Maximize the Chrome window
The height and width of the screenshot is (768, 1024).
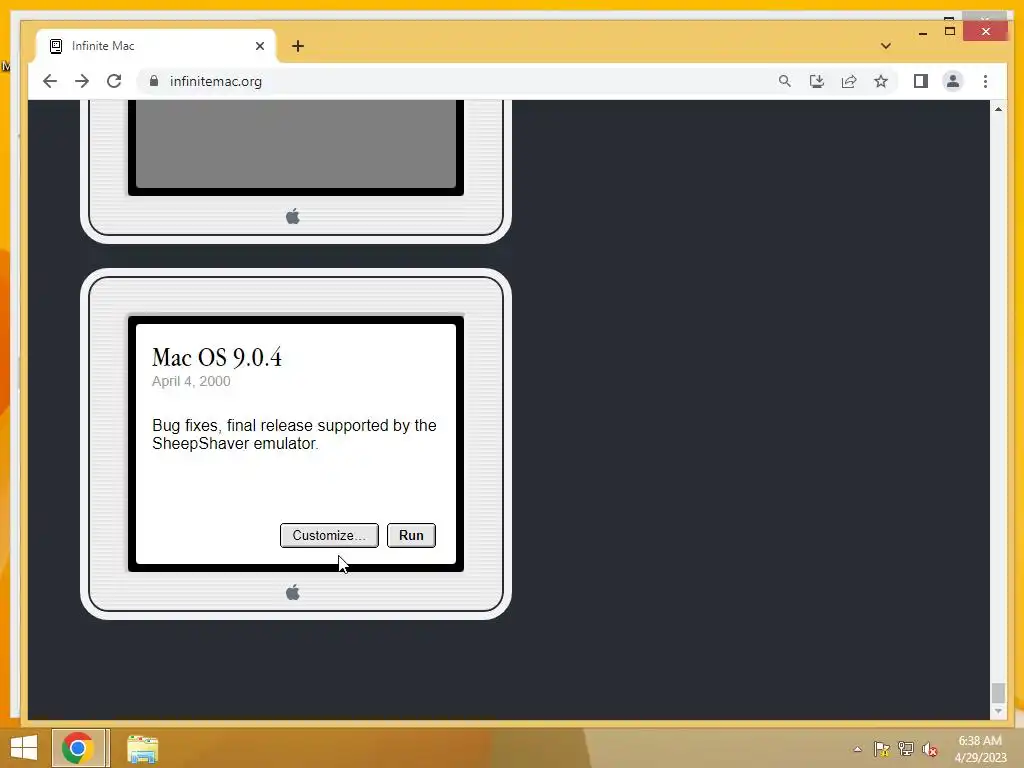point(950,31)
